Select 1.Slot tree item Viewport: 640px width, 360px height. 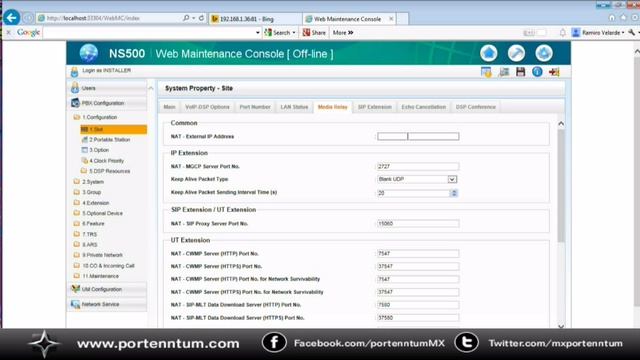(113, 129)
